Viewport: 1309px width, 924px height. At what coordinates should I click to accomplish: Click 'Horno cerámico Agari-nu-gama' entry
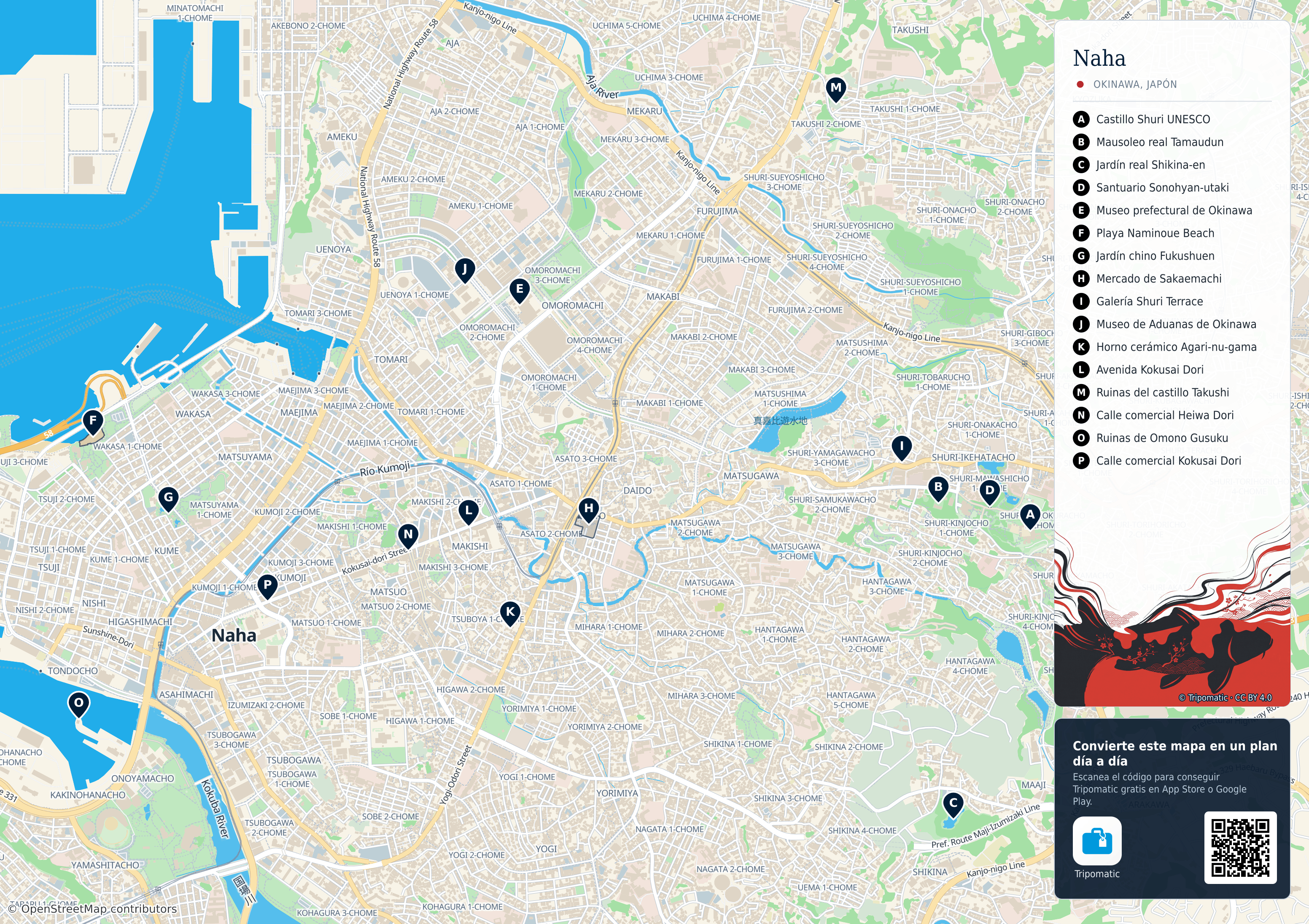(1165, 347)
